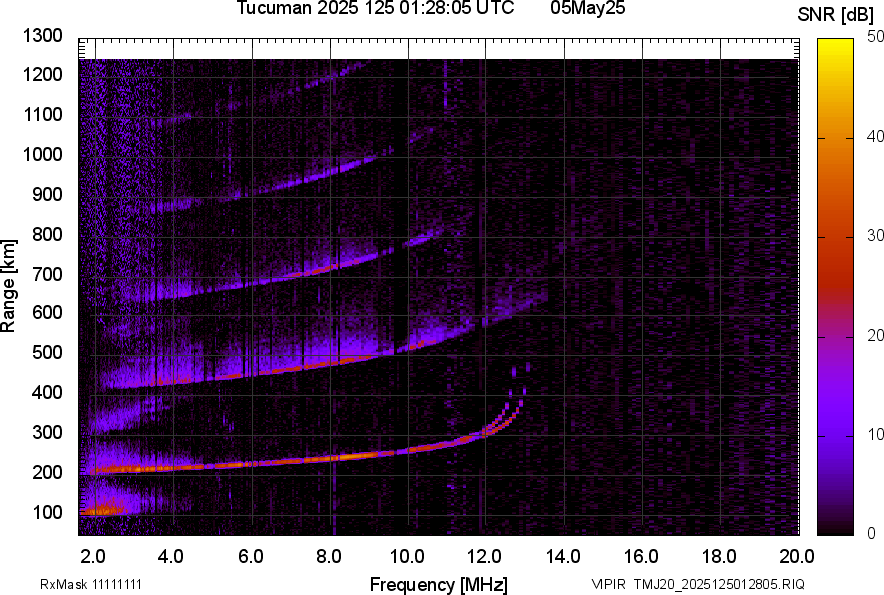Click the range tick label '1000'
Image resolution: width=884 pixels, height=595 pixels.
tap(42, 154)
